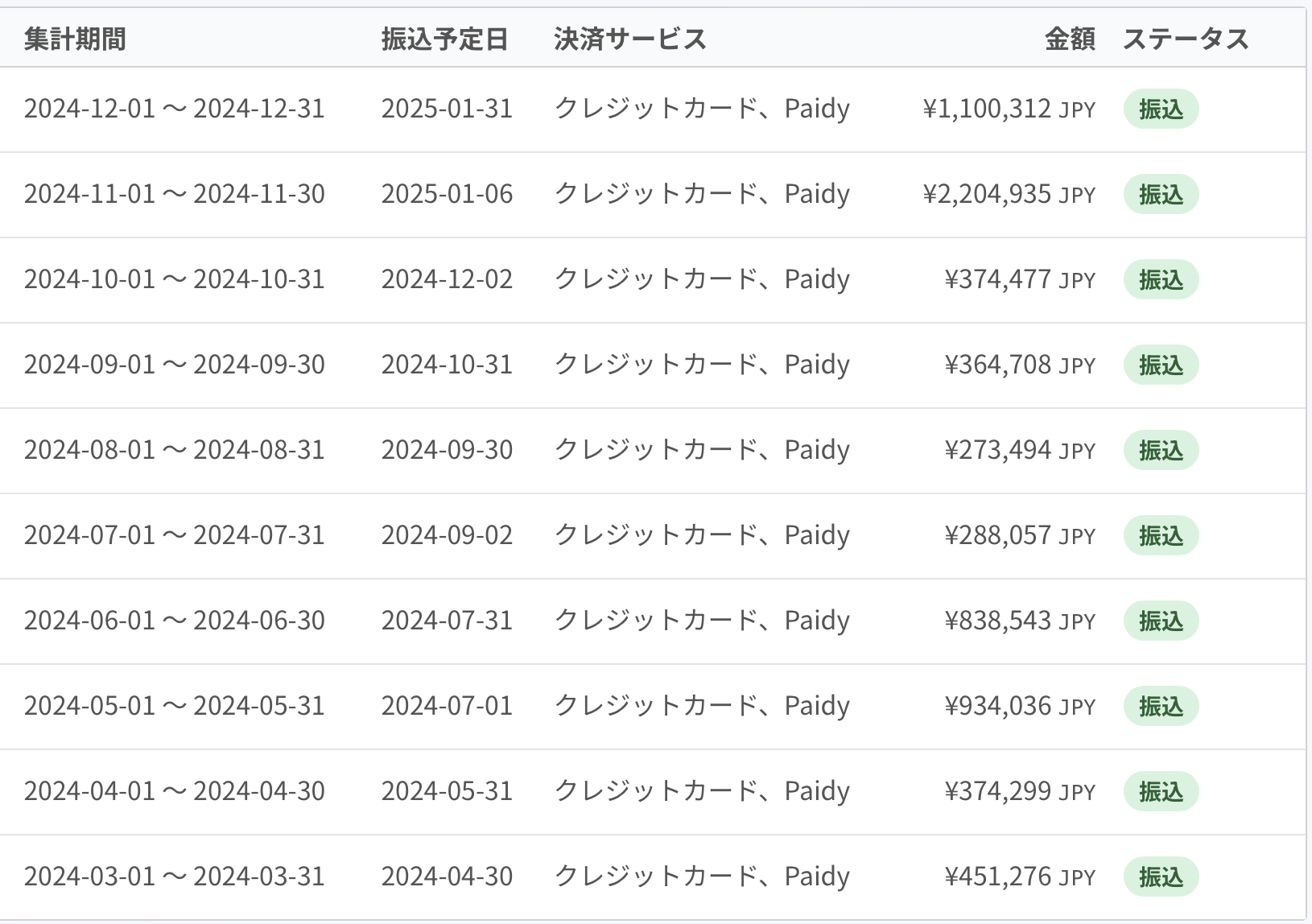Click the 振込予定日 column header
Viewport: 1312px width, 924px height.
coord(444,39)
